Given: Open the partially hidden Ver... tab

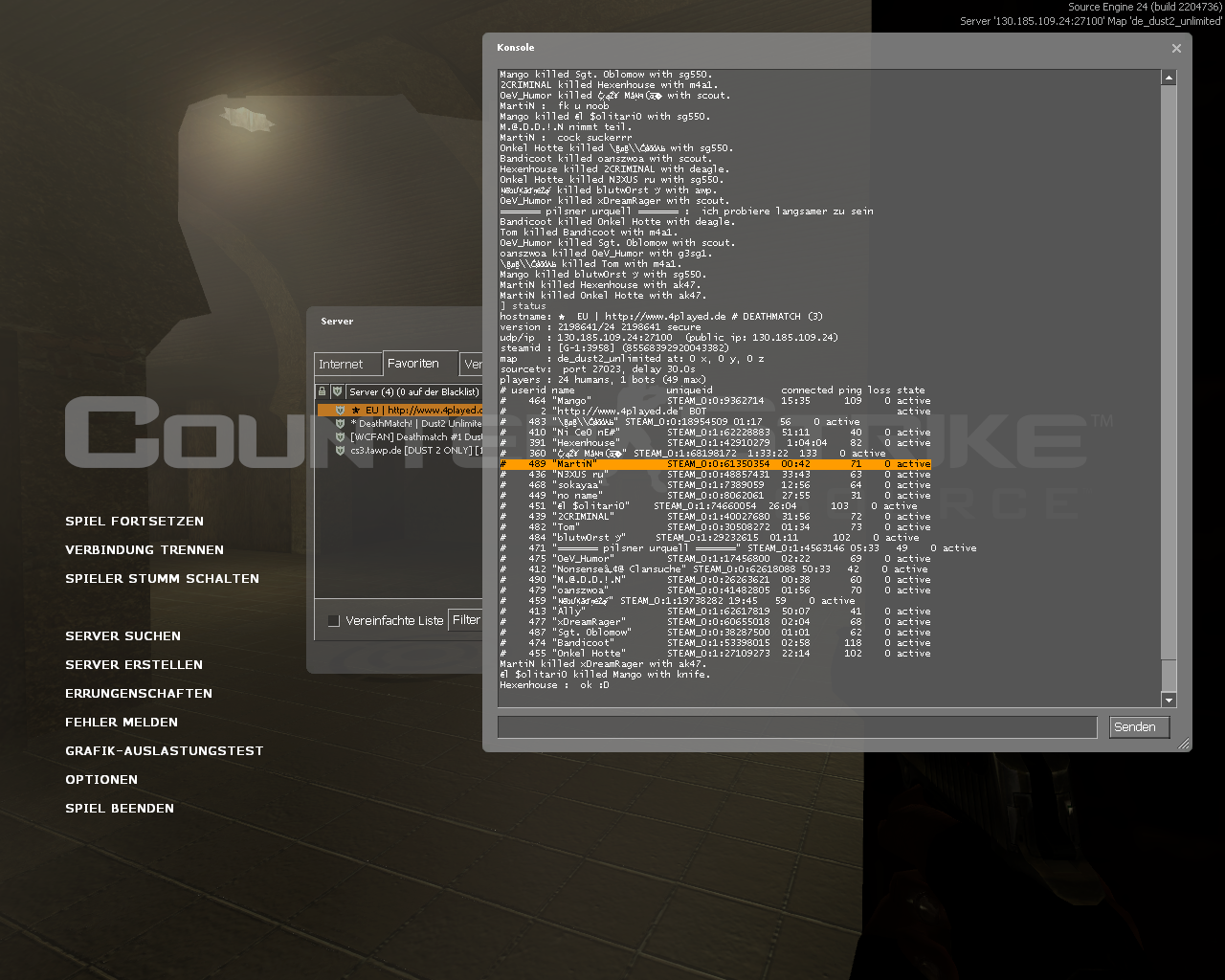Looking at the screenshot, I should 472,365.
